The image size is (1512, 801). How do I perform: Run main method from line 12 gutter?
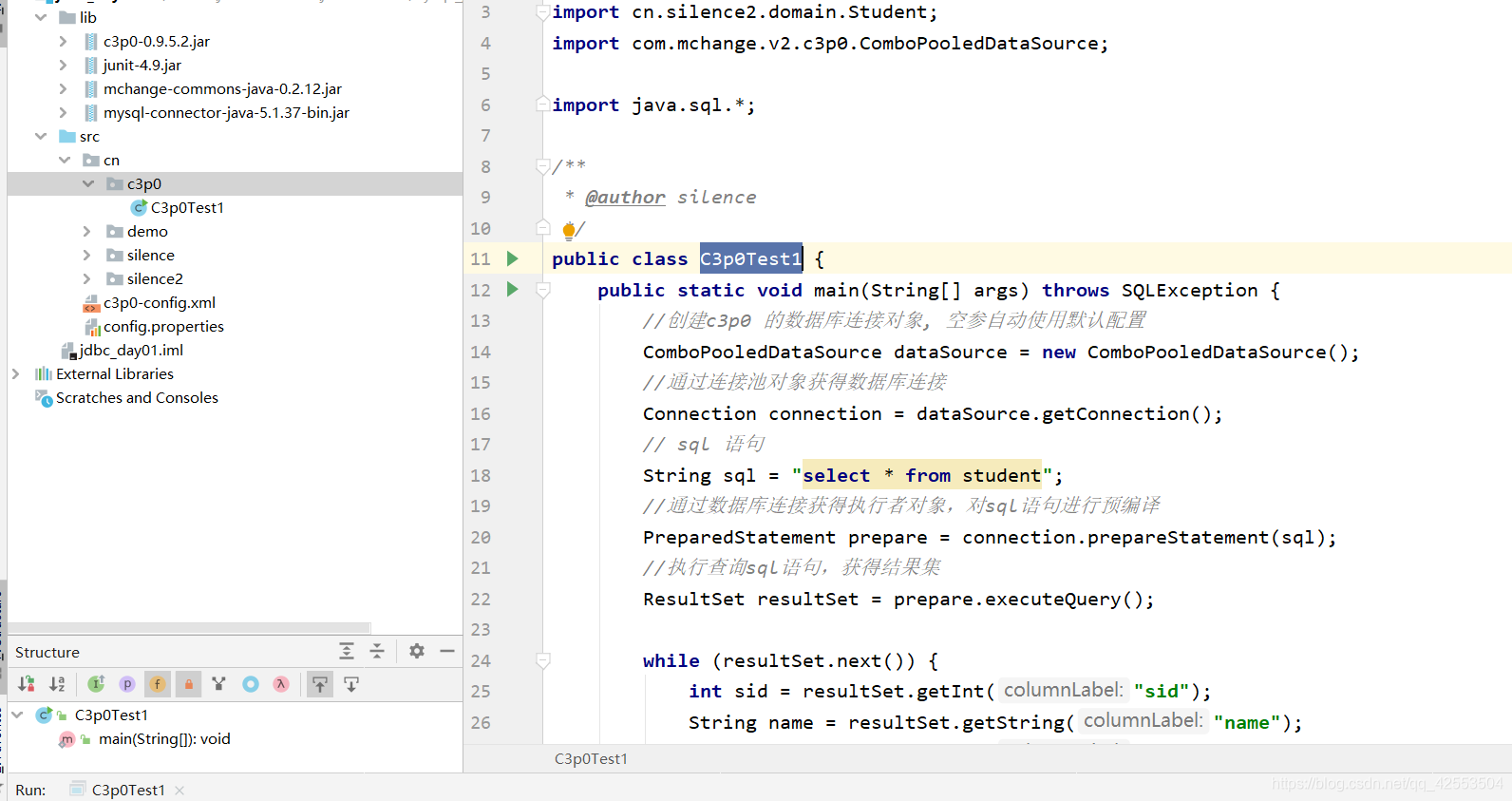click(x=513, y=289)
